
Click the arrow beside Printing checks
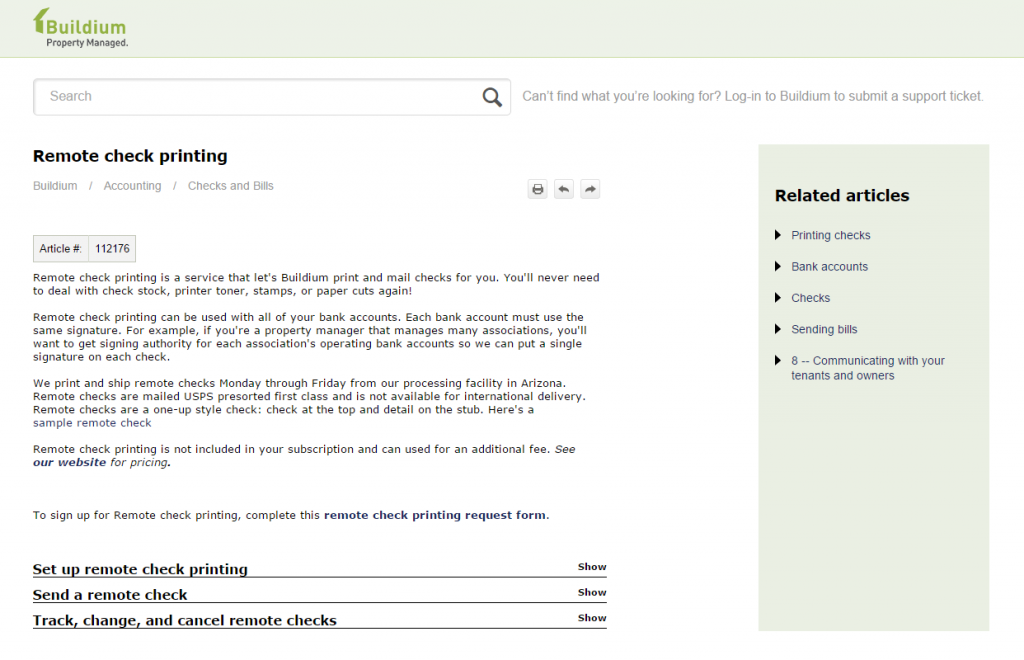coord(778,235)
